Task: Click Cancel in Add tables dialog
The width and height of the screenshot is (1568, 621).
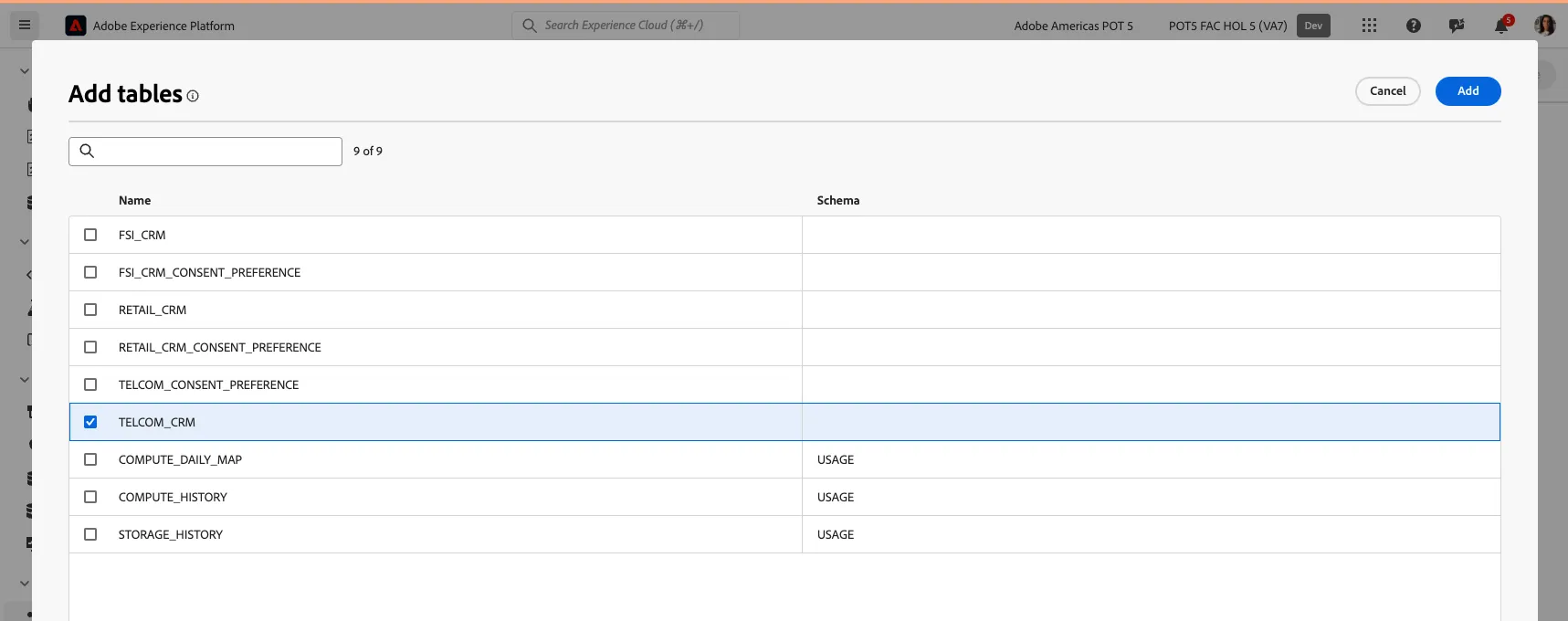Action: pos(1387,91)
